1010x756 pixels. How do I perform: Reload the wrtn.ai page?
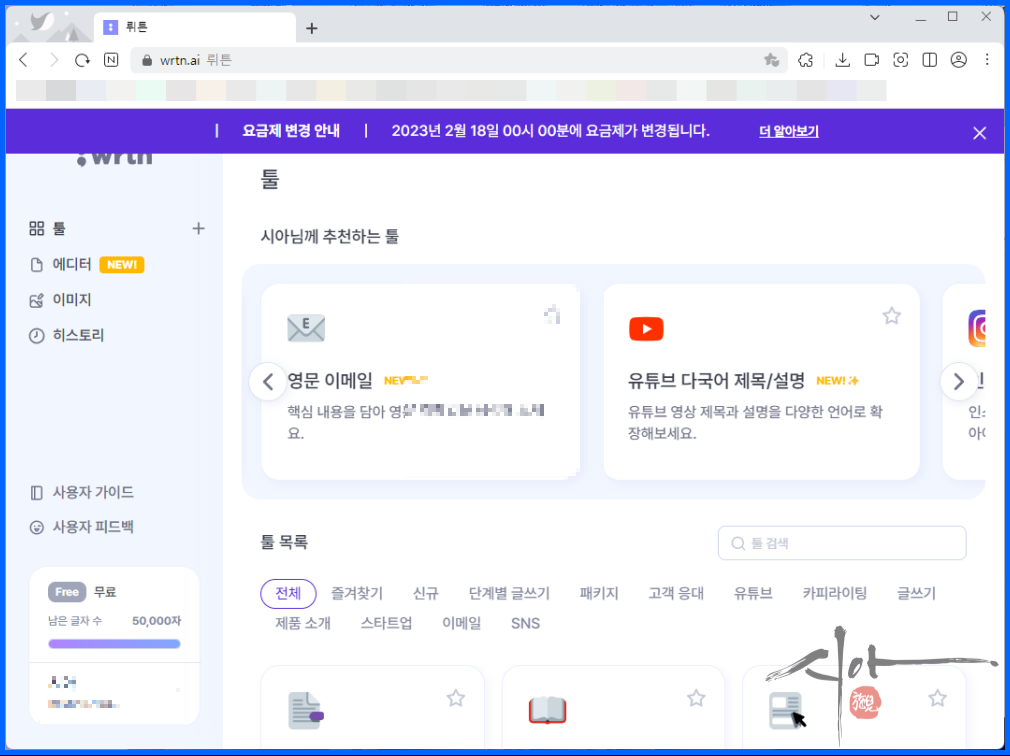pos(82,60)
